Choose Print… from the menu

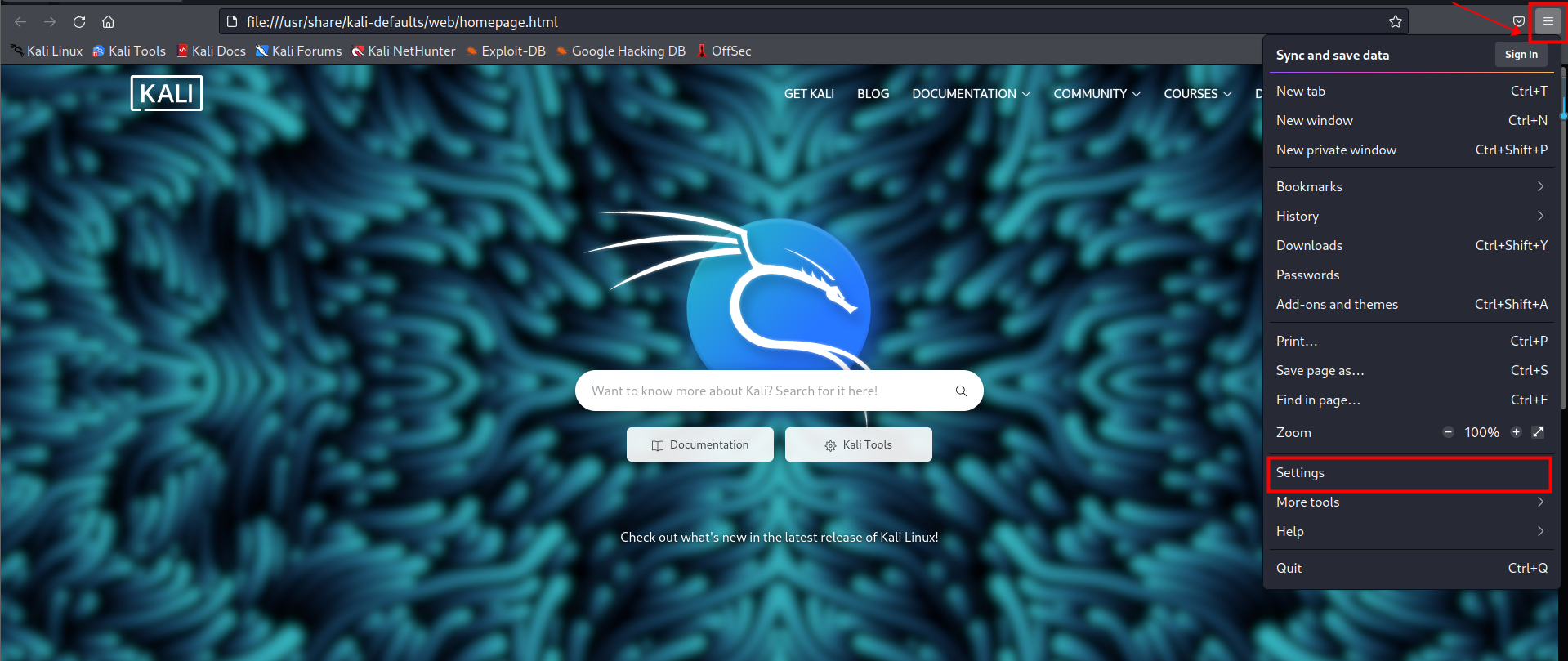click(1412, 341)
